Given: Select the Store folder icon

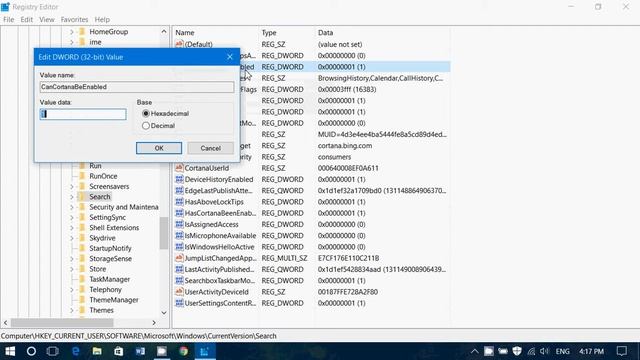Looking at the screenshot, I should pyautogui.click(x=82, y=269).
